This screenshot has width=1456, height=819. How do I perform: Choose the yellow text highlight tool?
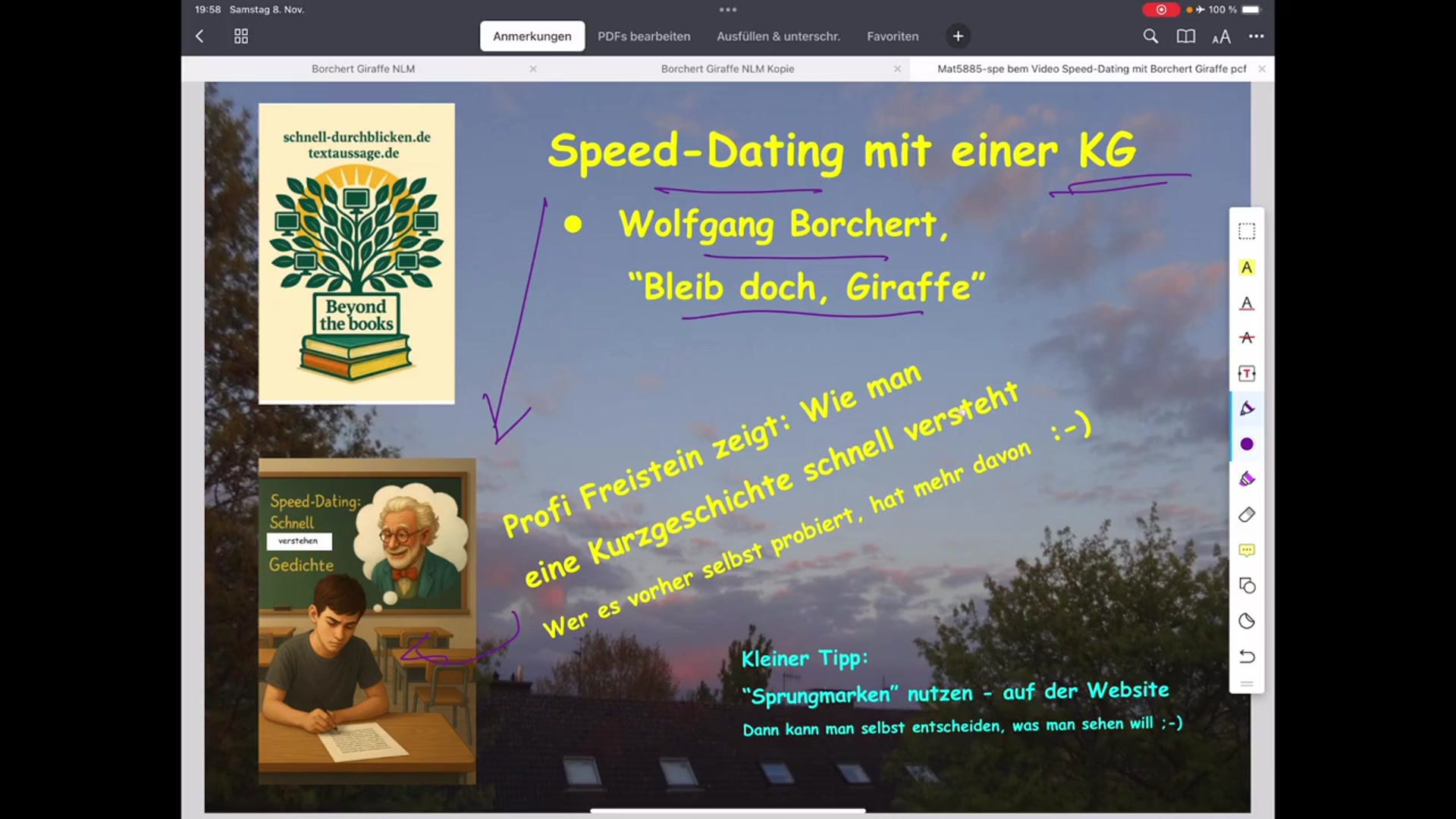click(x=1247, y=267)
